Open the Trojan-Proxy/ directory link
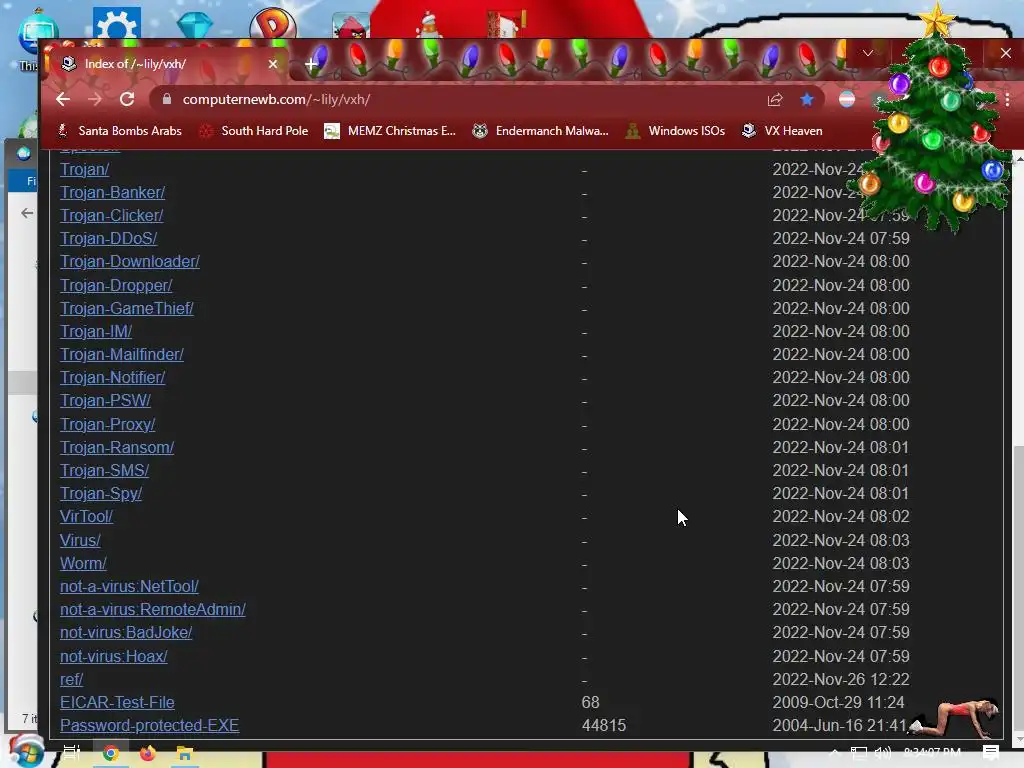Image resolution: width=1024 pixels, height=768 pixels. pos(108,424)
